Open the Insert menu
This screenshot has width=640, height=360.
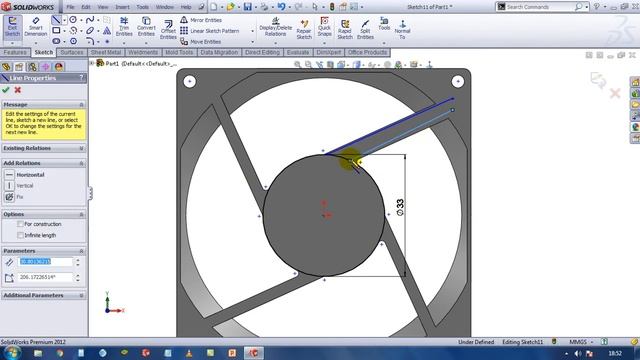[x=122, y=7]
